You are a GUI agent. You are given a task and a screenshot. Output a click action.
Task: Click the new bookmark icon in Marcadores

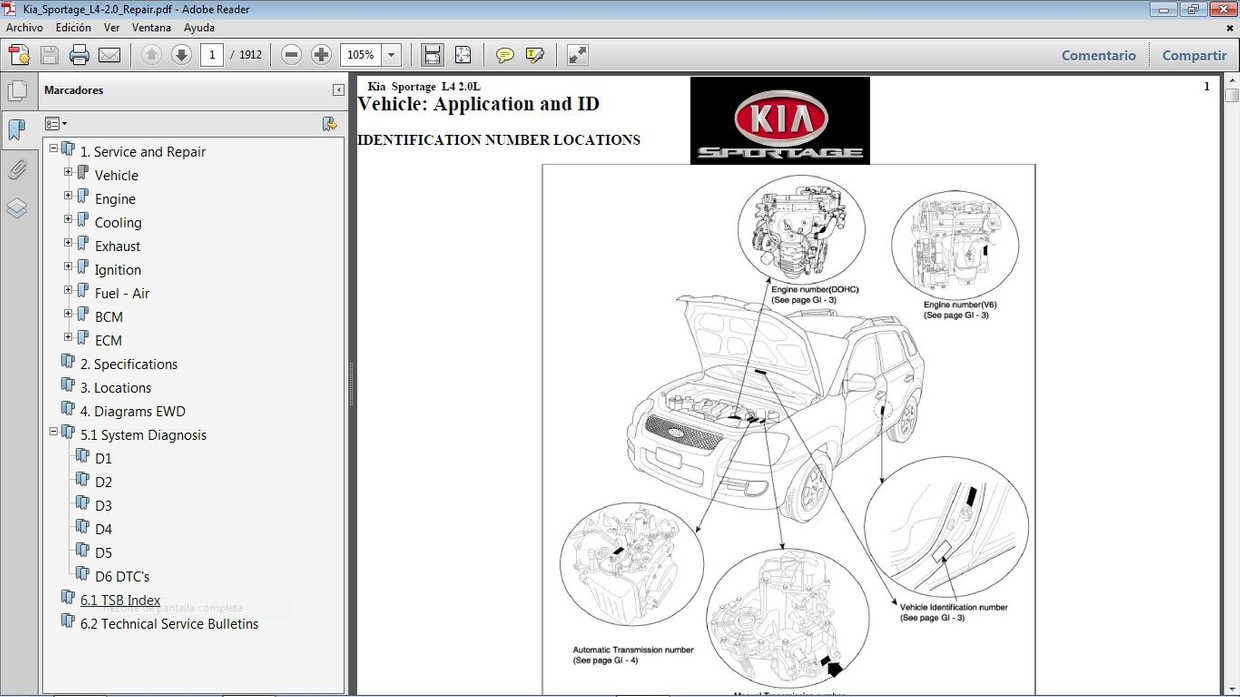[x=330, y=124]
